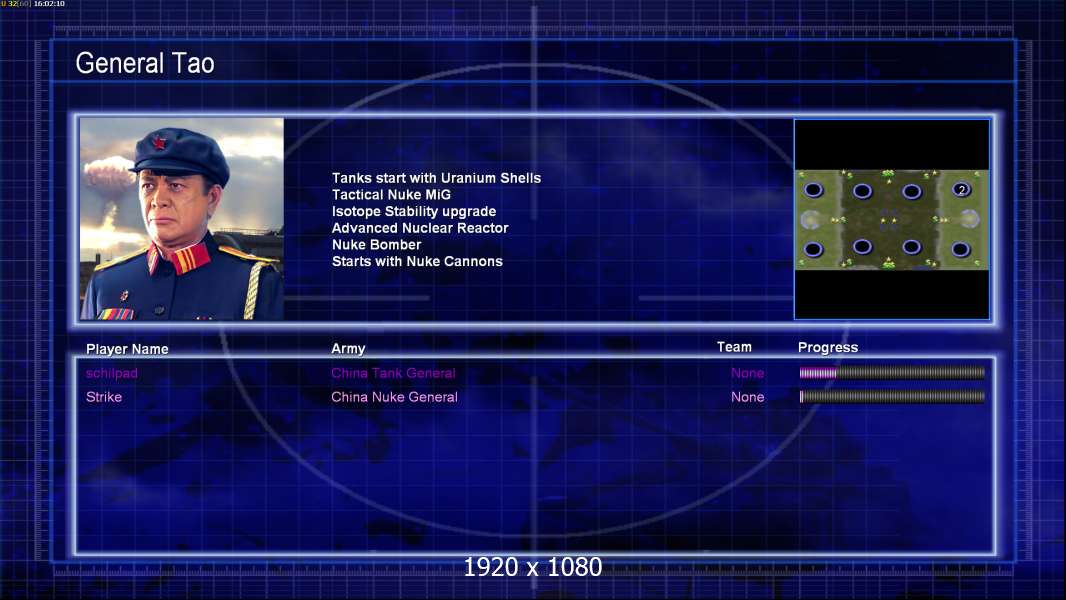Click 'Isotope Stability upgrade' line
The image size is (1066, 600).
click(x=414, y=211)
